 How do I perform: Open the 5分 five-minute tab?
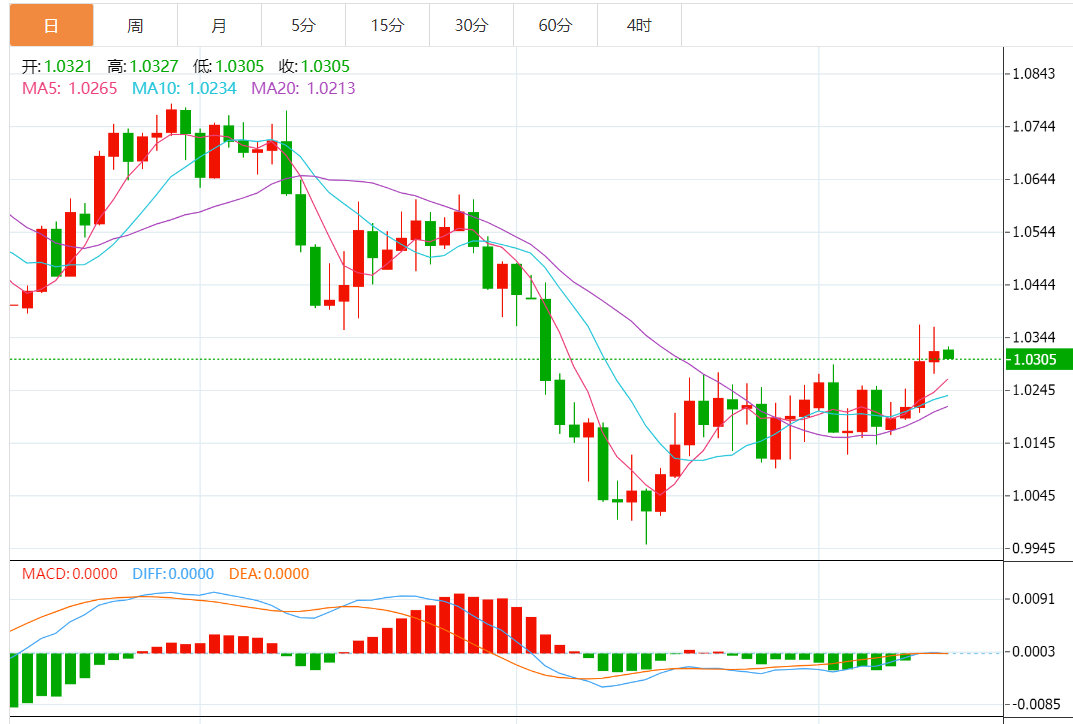click(x=303, y=25)
